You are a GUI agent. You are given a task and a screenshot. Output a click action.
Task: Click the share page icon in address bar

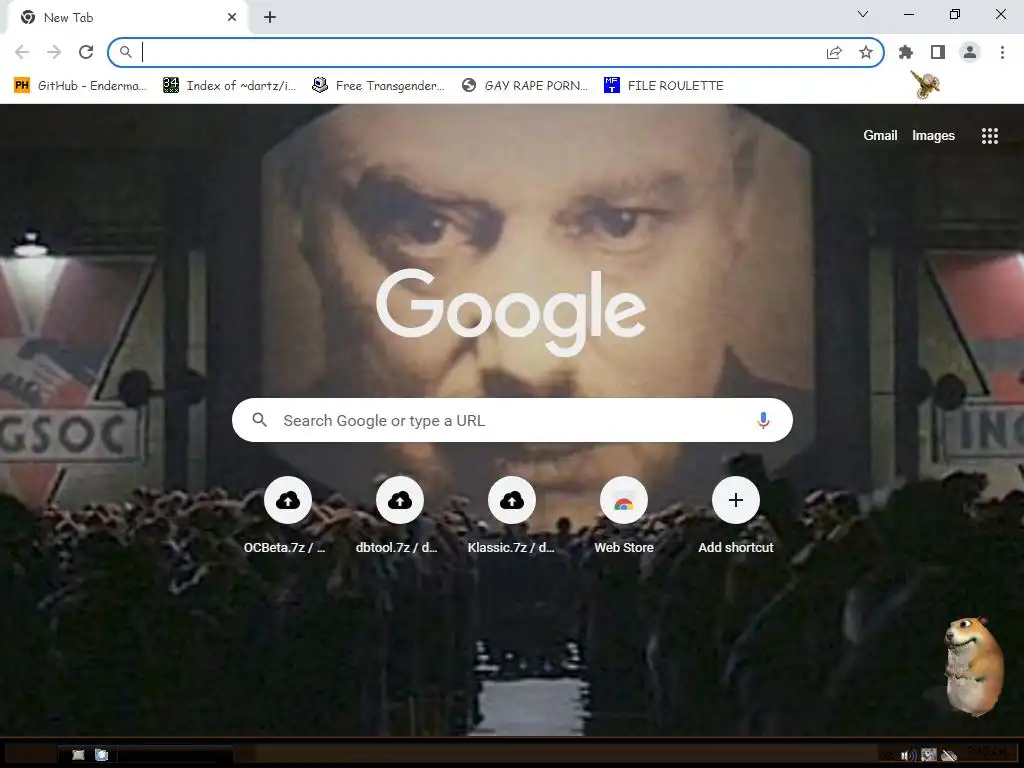[x=834, y=52]
